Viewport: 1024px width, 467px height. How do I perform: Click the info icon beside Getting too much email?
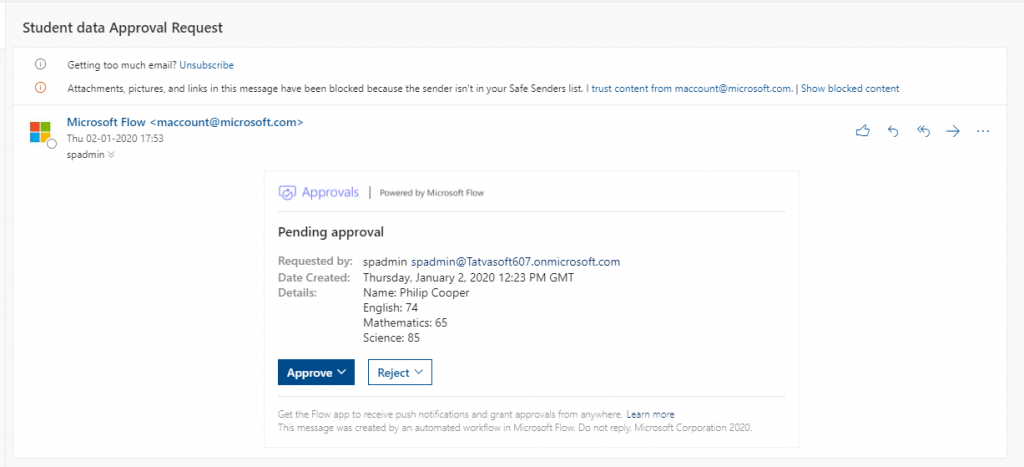(x=40, y=64)
